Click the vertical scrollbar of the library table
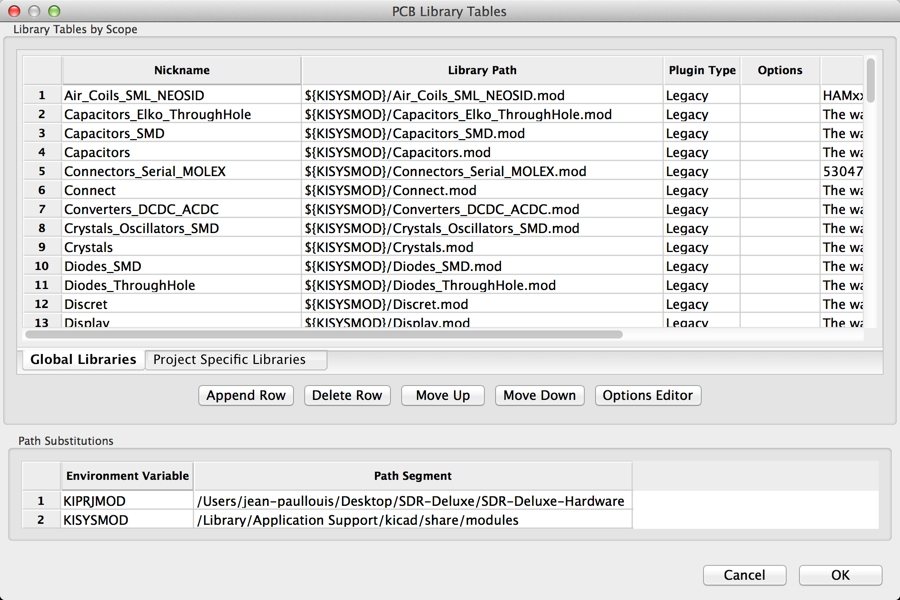The image size is (900, 600). [x=871, y=80]
